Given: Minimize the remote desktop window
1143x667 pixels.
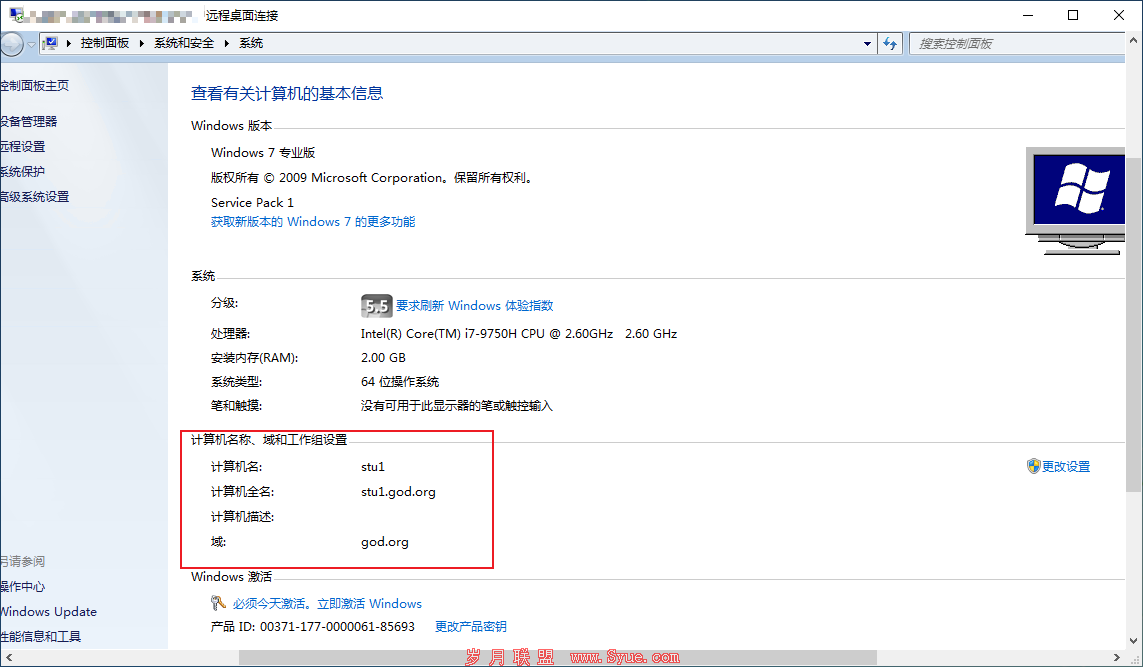Looking at the screenshot, I should (1028, 15).
